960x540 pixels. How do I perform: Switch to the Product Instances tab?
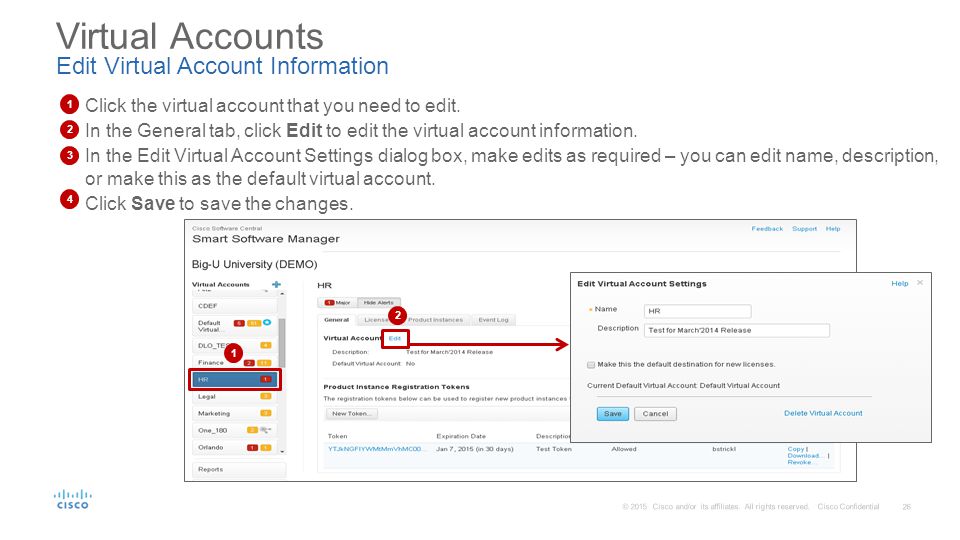[x=435, y=320]
